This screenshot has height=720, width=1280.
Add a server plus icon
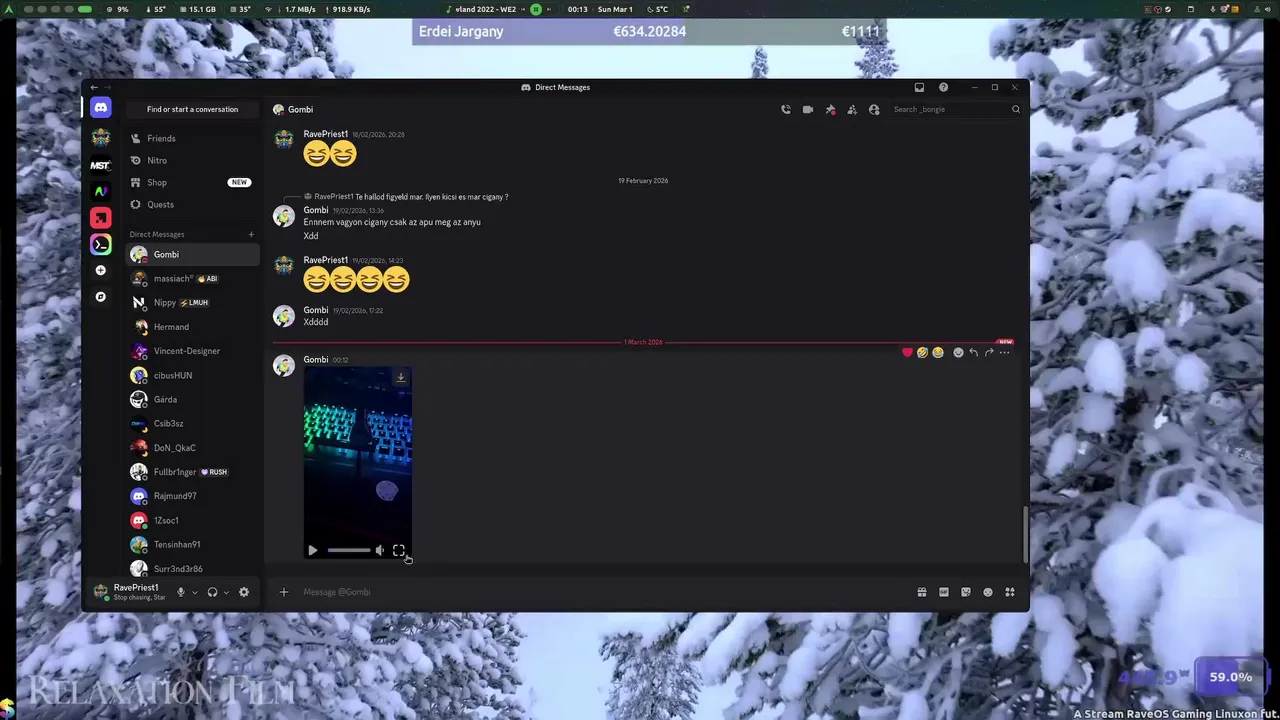pyautogui.click(x=100, y=270)
